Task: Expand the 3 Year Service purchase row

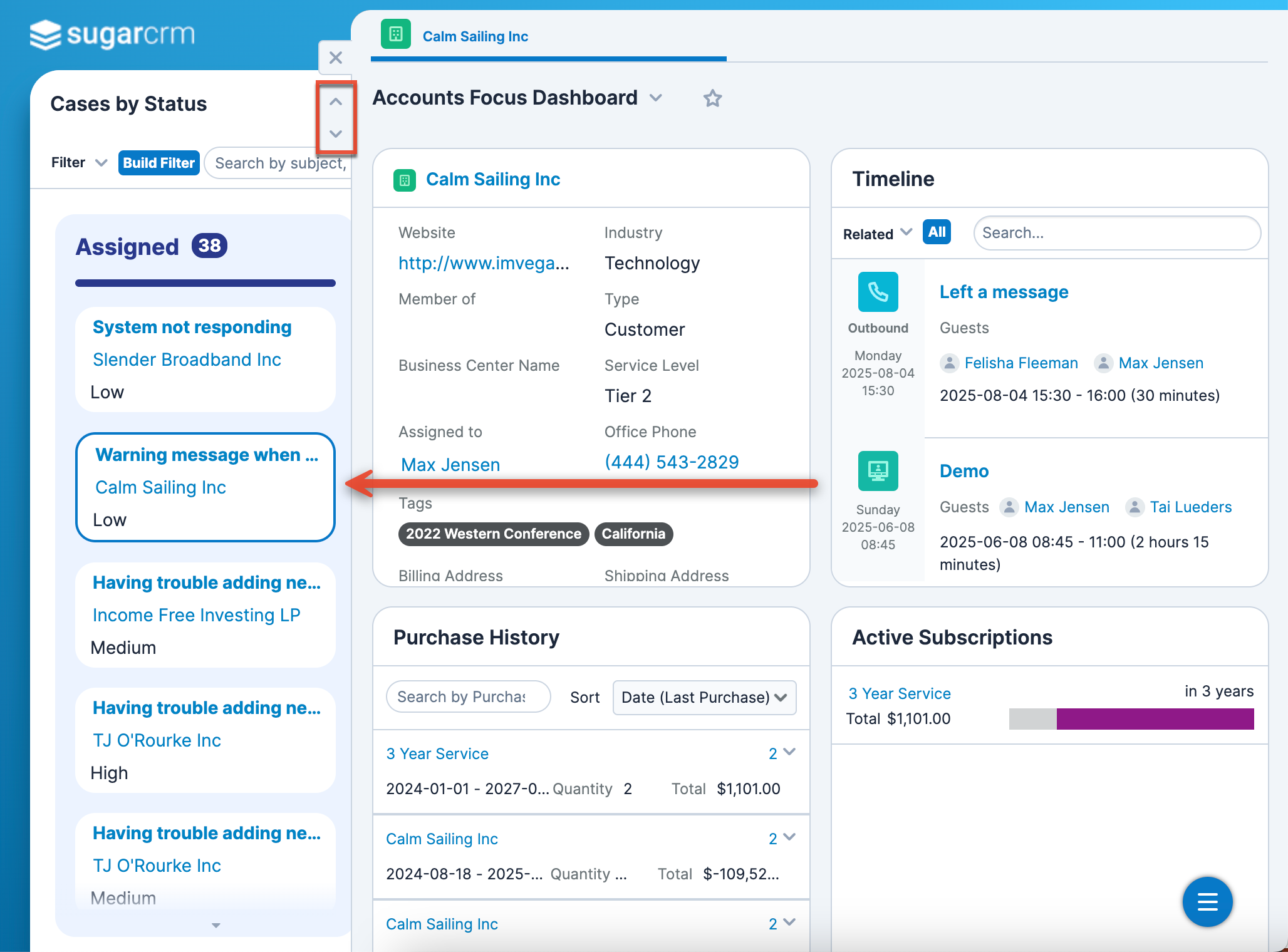Action: click(x=789, y=752)
